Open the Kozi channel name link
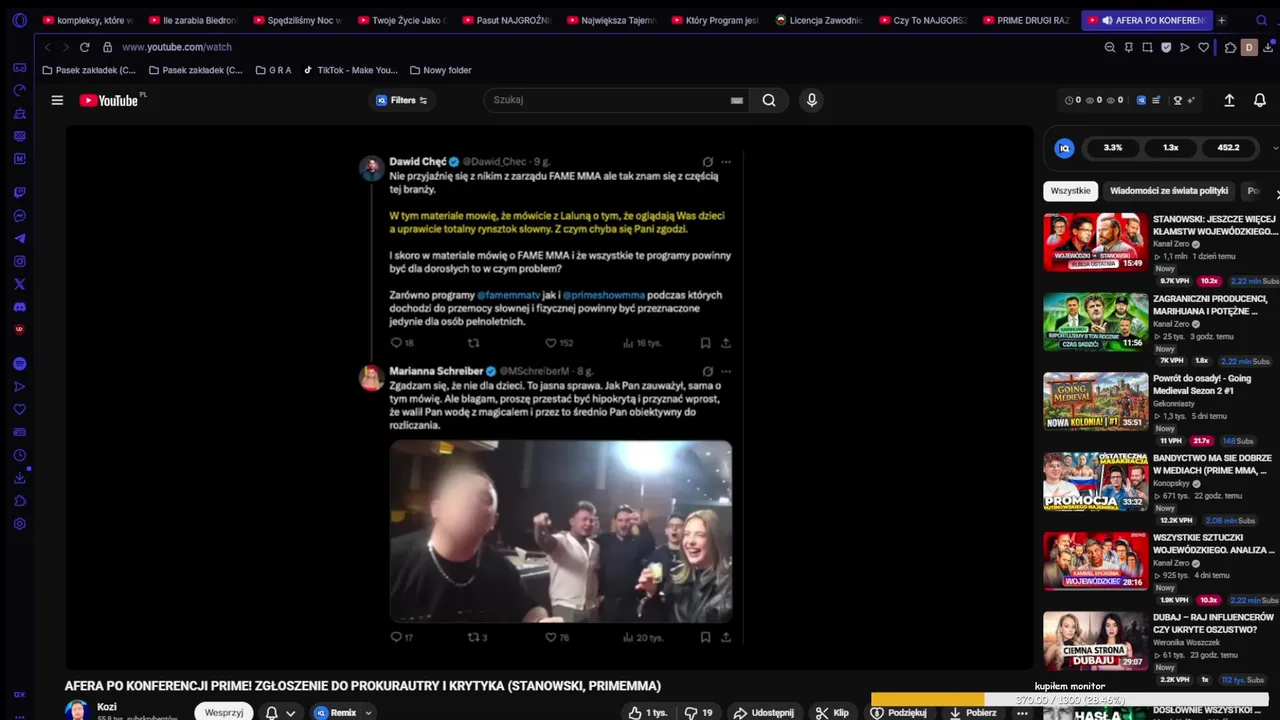1280x720 pixels. tap(106, 707)
